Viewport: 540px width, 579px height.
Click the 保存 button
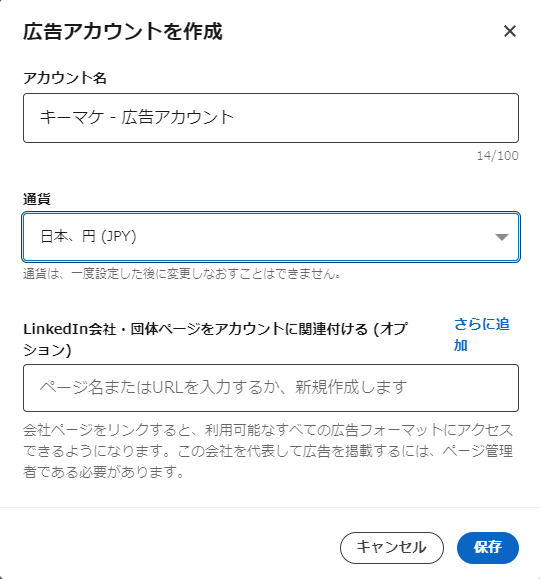(488, 547)
